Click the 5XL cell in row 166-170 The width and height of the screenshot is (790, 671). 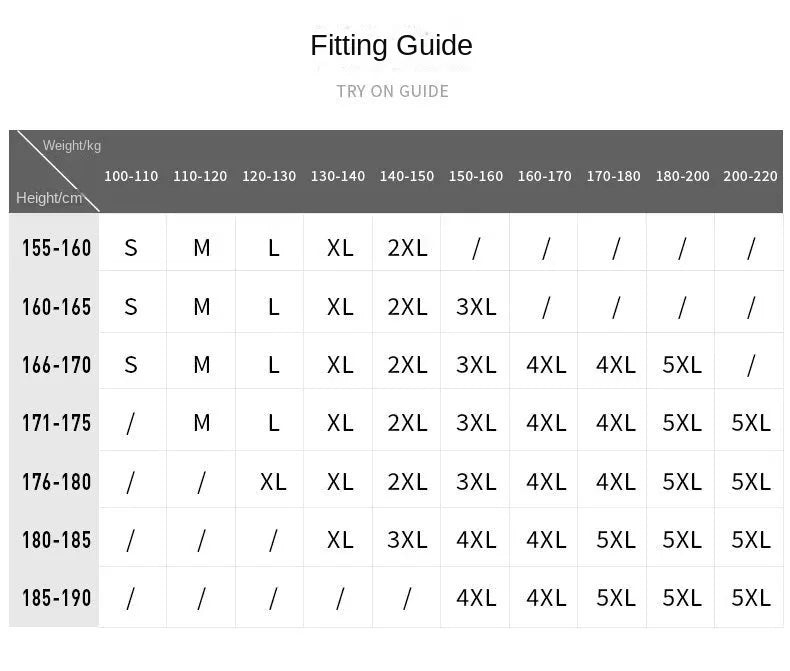click(682, 365)
